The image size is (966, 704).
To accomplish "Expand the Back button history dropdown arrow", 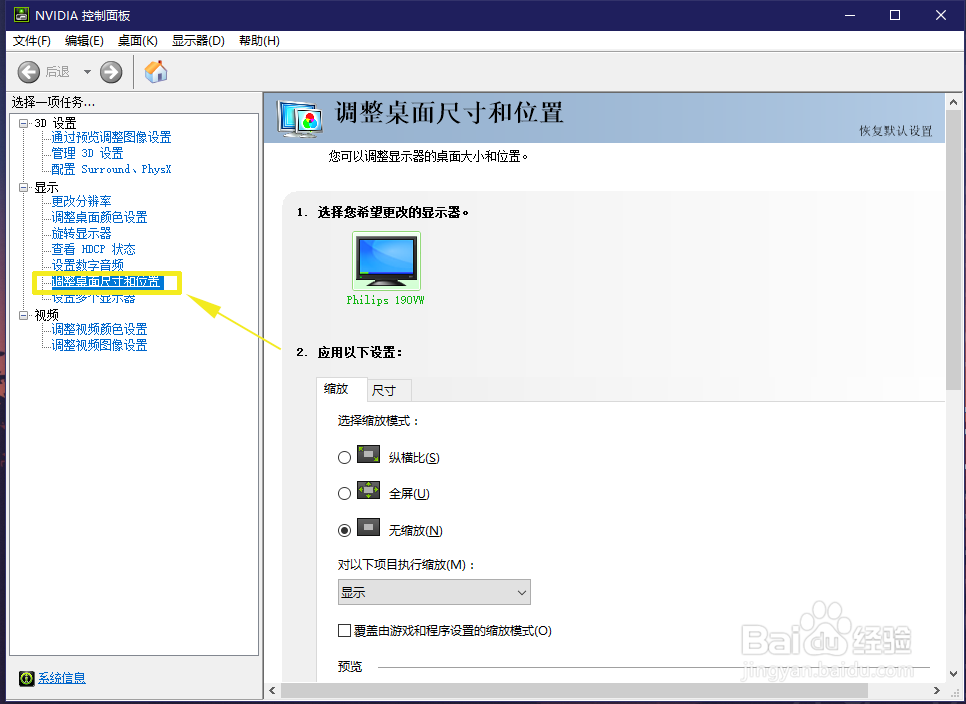I will 86,71.
